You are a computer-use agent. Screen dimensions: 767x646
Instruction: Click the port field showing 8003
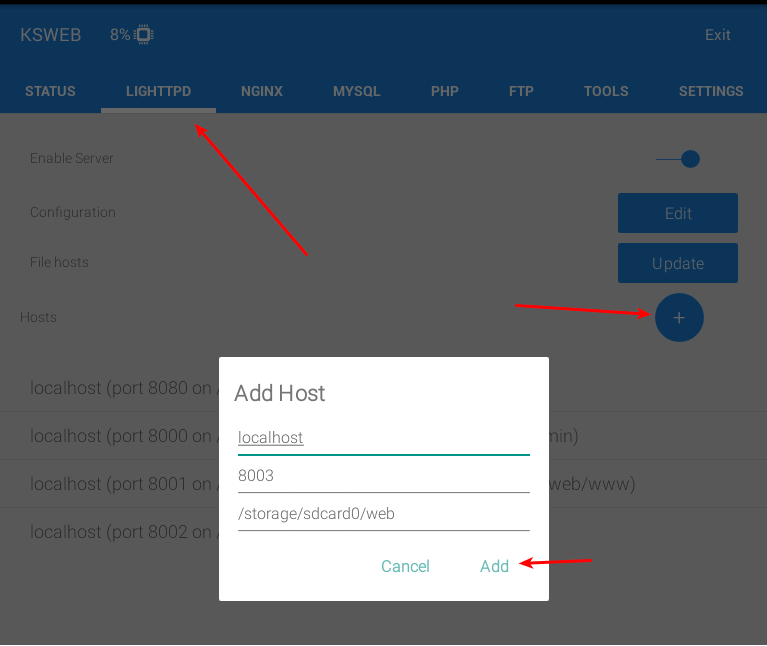[384, 476]
